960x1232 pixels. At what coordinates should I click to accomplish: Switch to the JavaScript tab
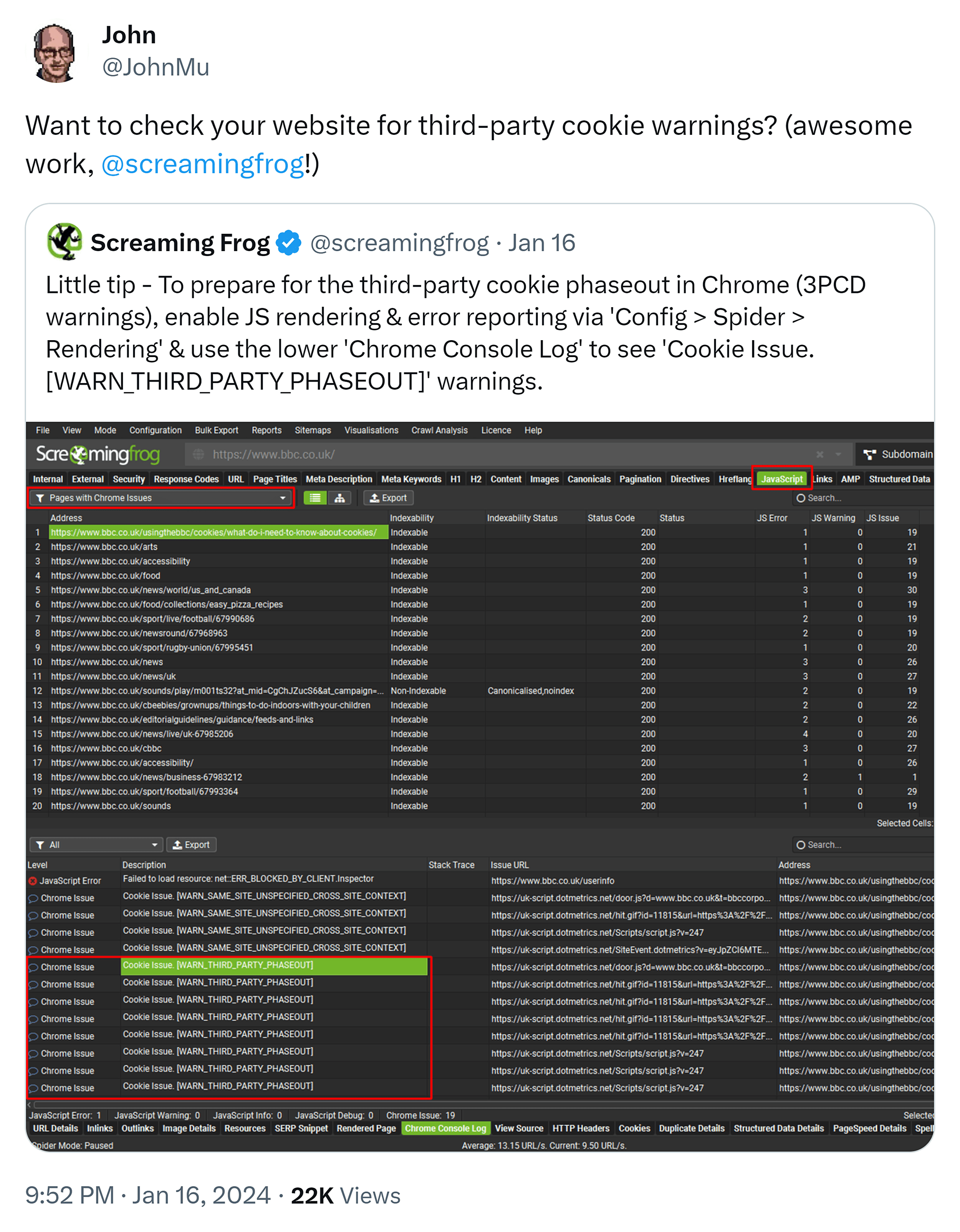click(x=782, y=479)
